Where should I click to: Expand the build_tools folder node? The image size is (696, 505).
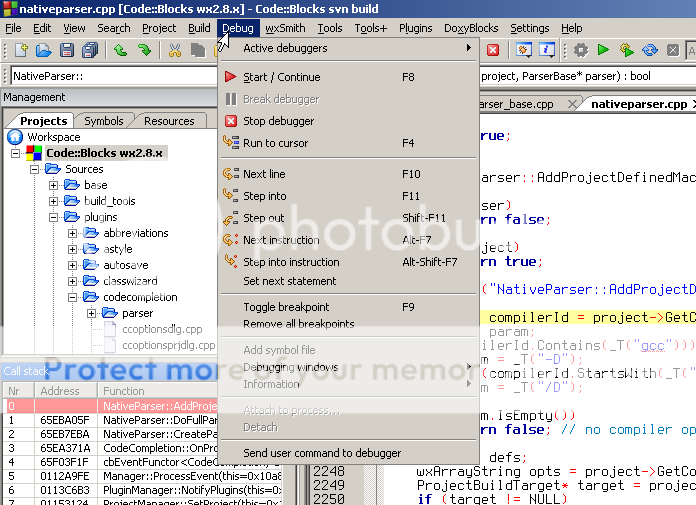point(53,201)
